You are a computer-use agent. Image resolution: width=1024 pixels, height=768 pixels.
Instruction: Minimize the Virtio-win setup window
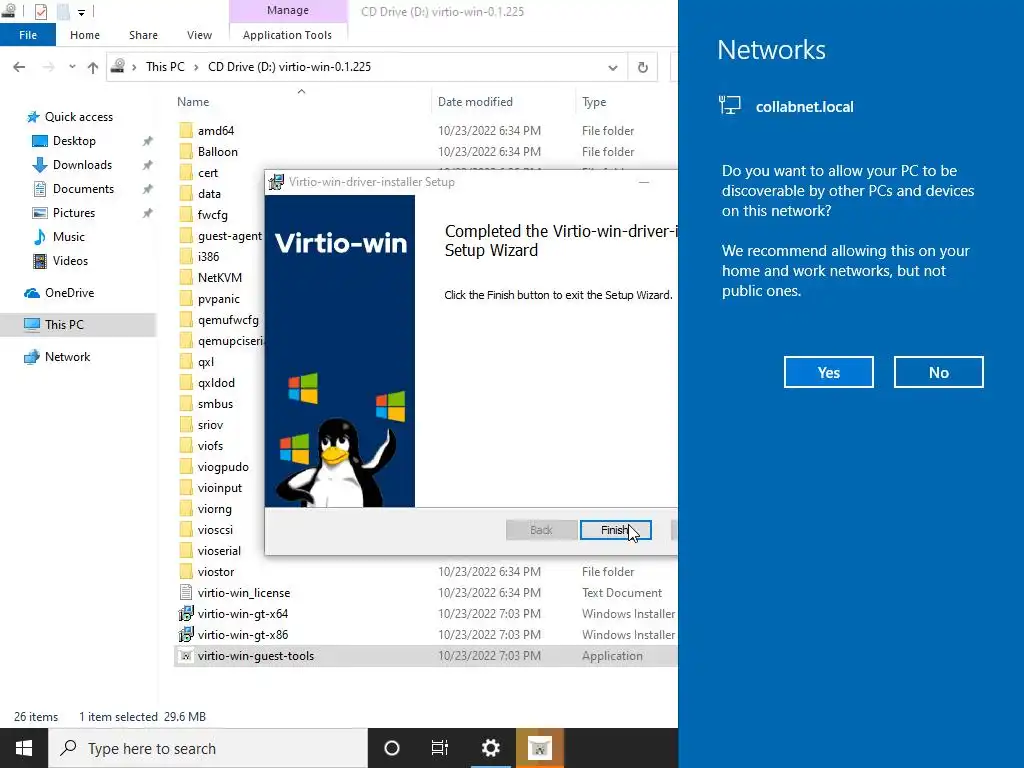[x=644, y=182]
